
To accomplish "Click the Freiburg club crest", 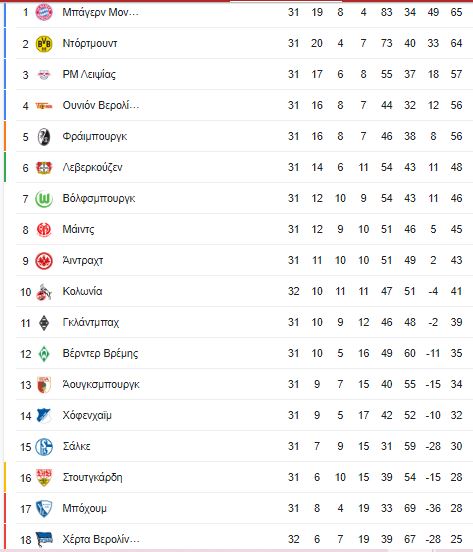I will point(44,137).
